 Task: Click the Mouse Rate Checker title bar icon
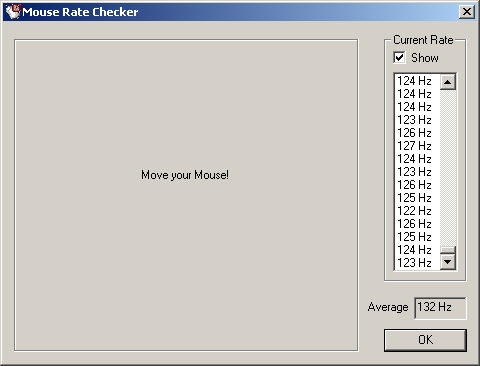click(x=13, y=12)
